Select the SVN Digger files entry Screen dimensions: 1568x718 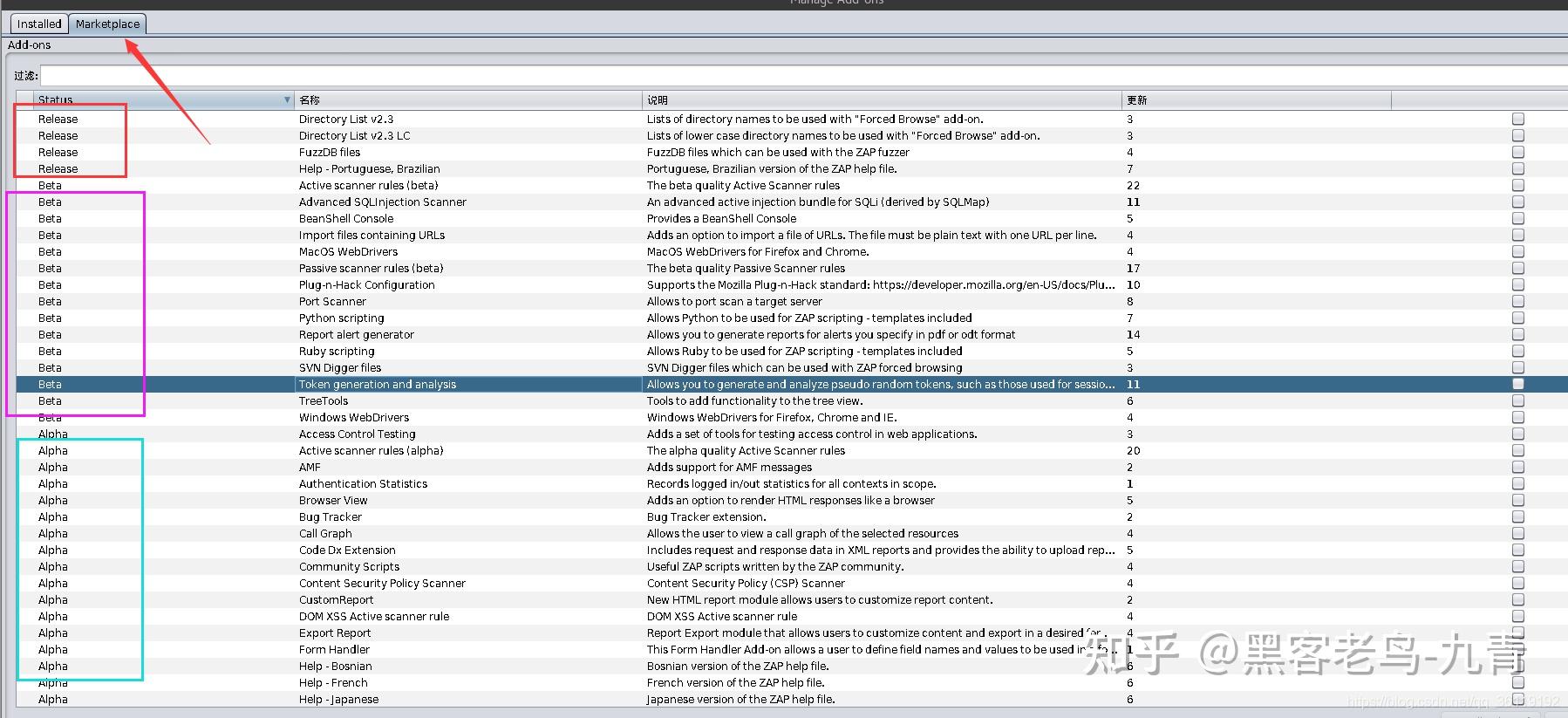pyautogui.click(x=339, y=367)
